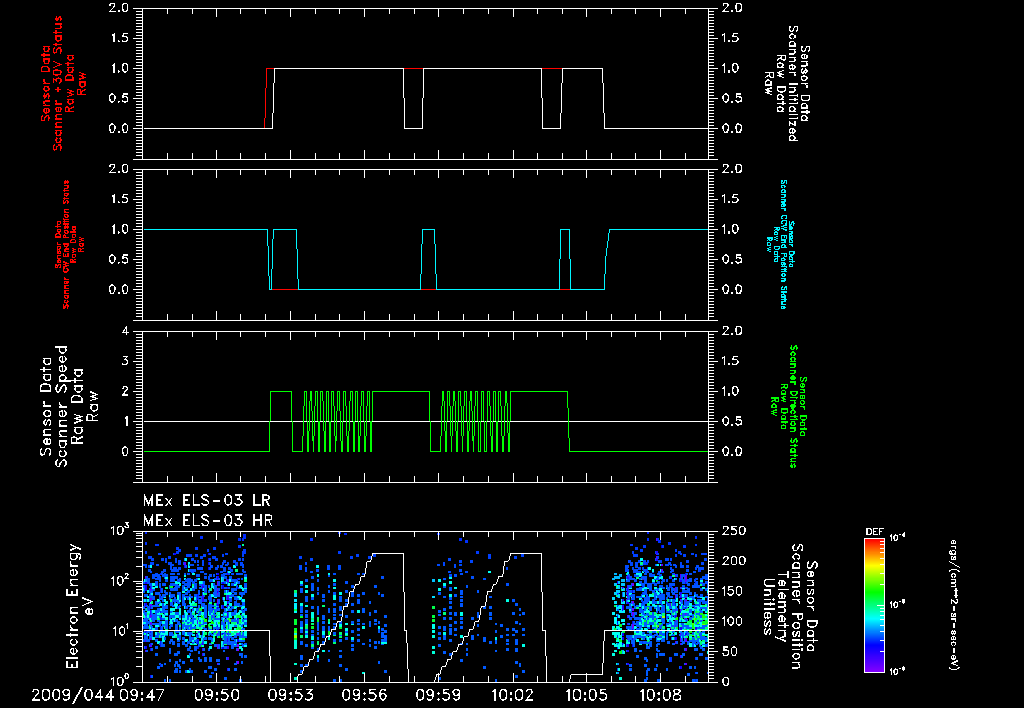This screenshot has width=1024, height=708.
Task: Click the '10:08' time axis label
Action: coord(660,695)
